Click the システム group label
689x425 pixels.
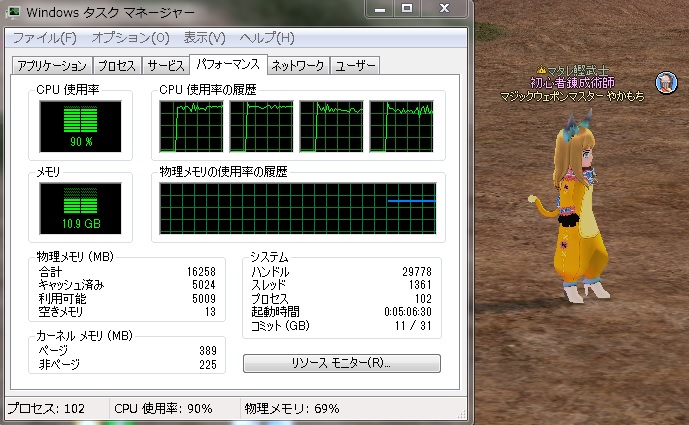269,257
